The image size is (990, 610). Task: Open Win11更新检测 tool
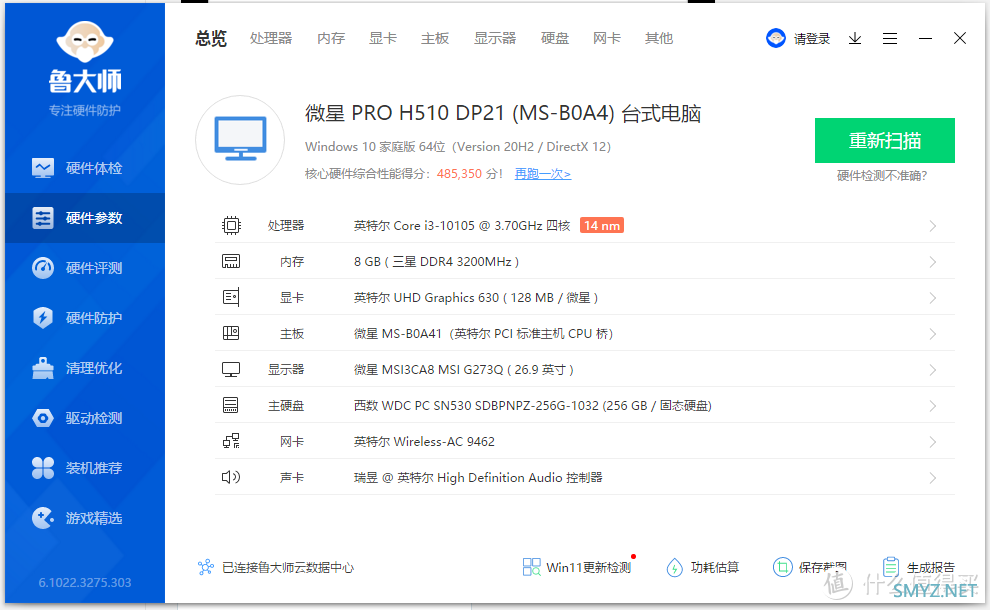click(x=577, y=567)
